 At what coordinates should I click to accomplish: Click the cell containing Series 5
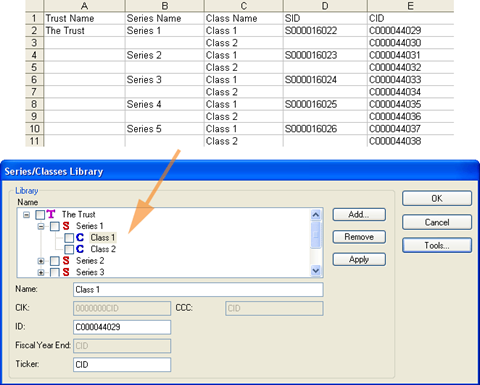(165, 129)
